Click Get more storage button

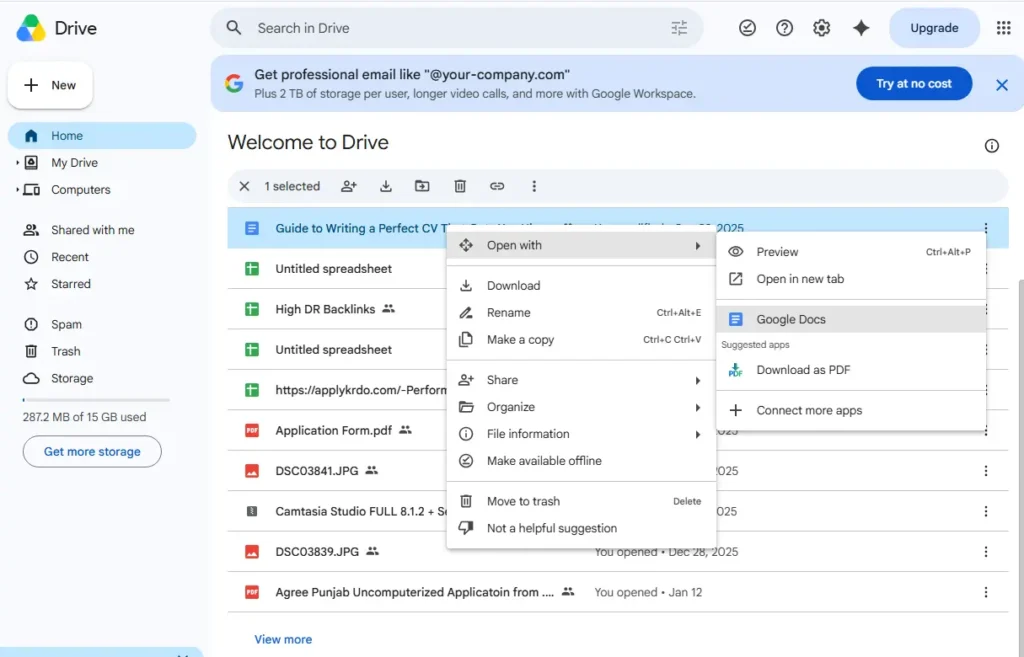[x=92, y=451]
